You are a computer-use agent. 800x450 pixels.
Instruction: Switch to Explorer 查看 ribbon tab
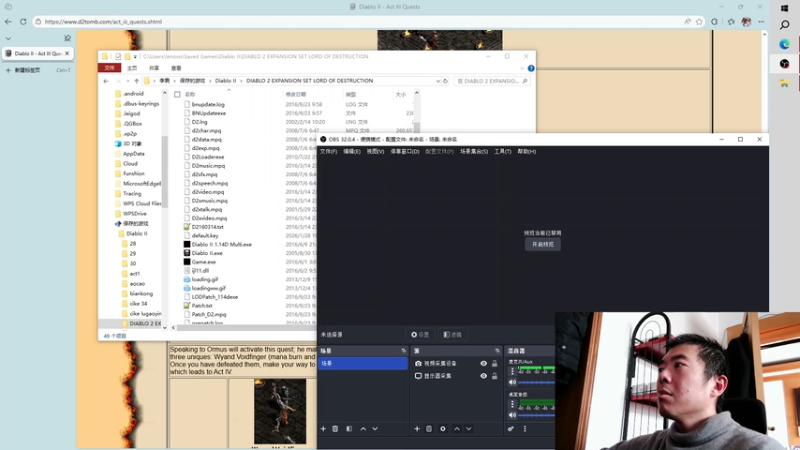tap(176, 68)
